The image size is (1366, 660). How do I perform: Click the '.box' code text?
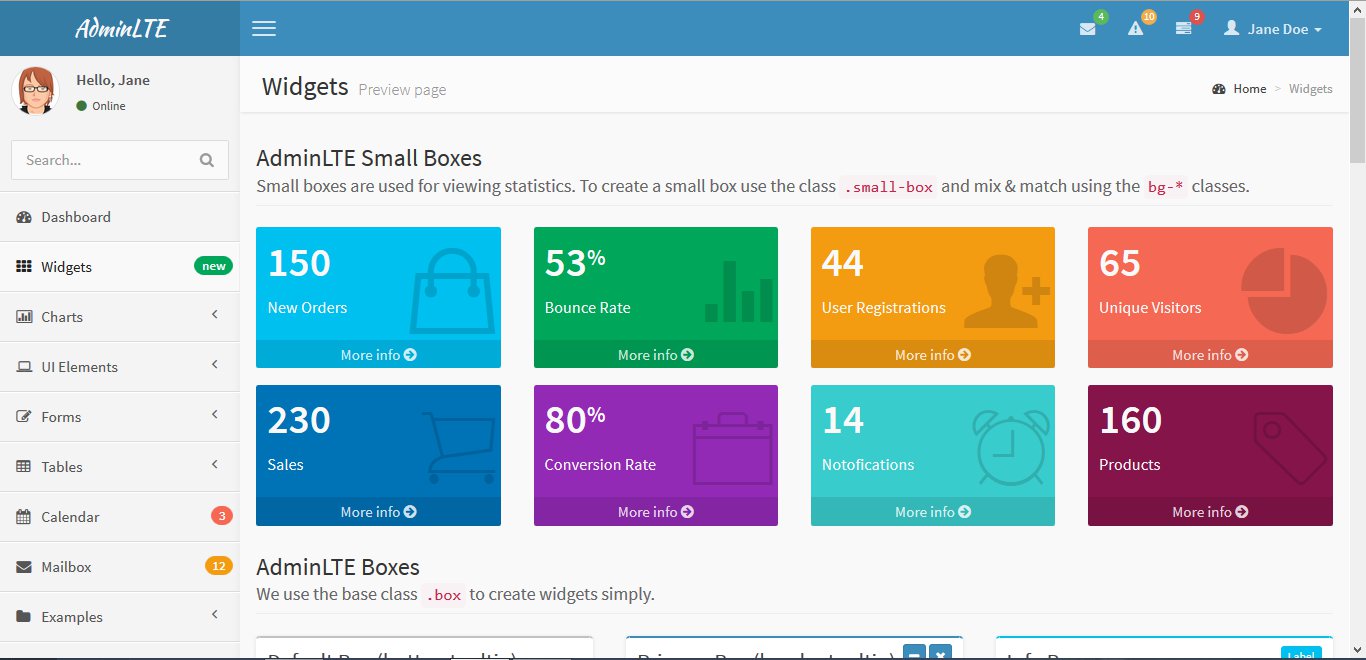point(443,595)
